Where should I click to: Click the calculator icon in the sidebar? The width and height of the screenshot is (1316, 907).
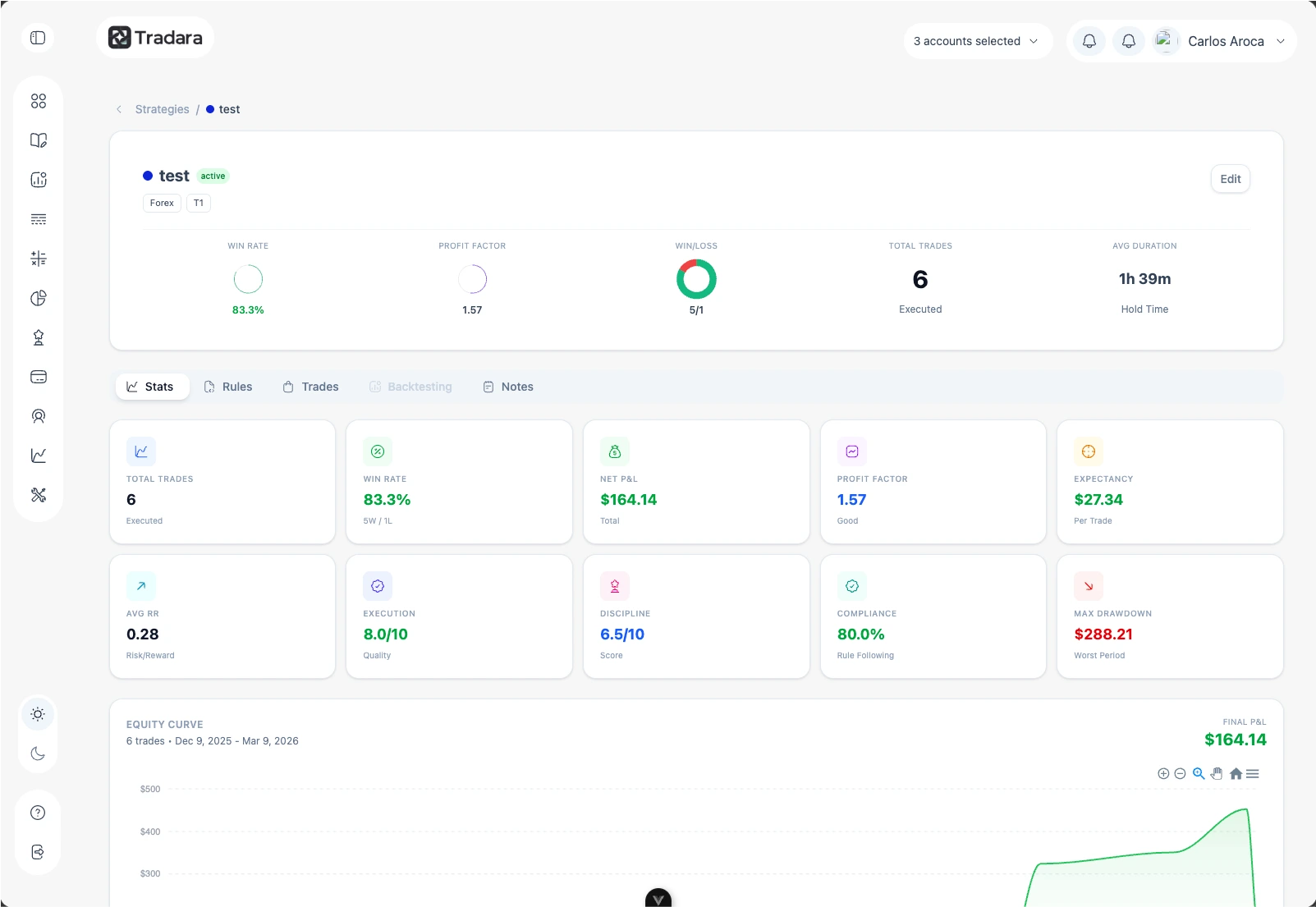pyautogui.click(x=39, y=259)
